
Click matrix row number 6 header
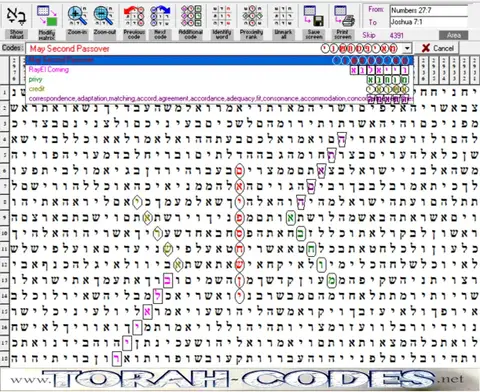4,171
